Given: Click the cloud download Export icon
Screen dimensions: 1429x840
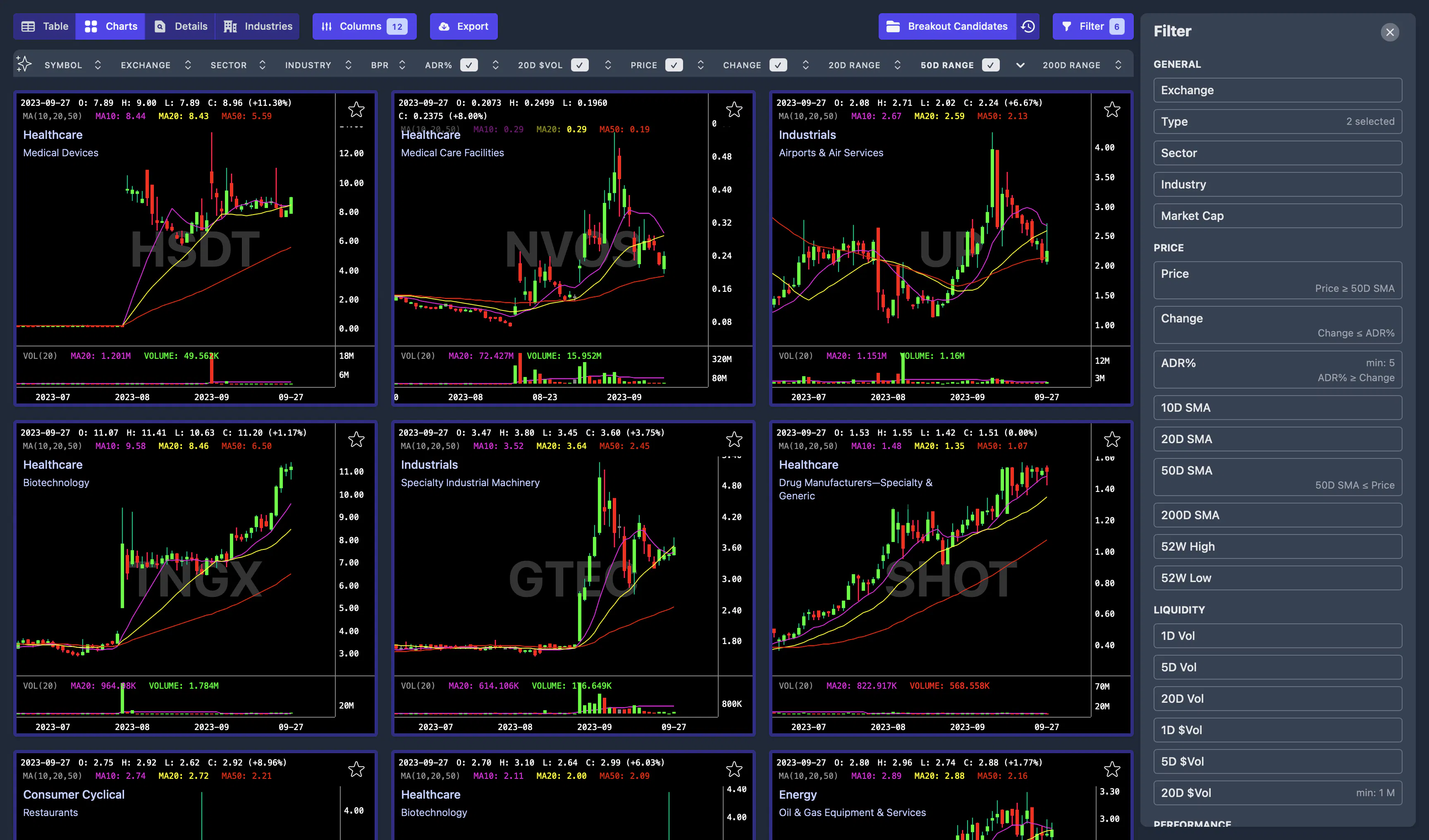Looking at the screenshot, I should [444, 26].
